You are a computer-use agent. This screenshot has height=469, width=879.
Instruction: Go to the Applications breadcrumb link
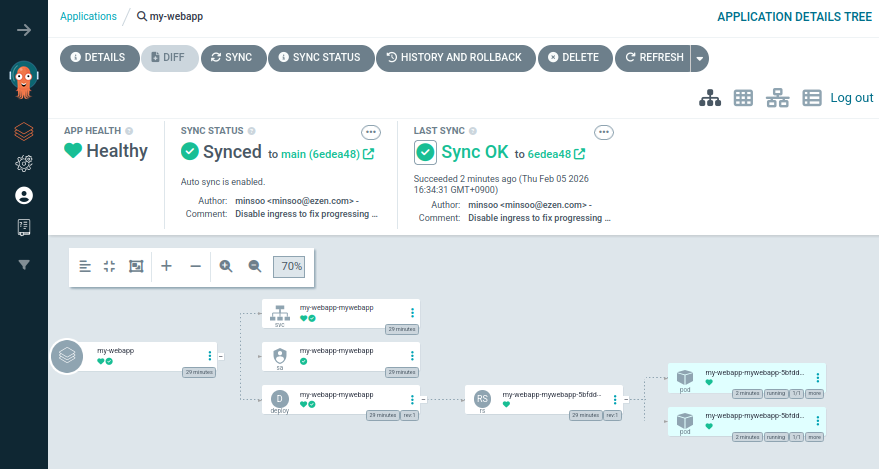(89, 16)
